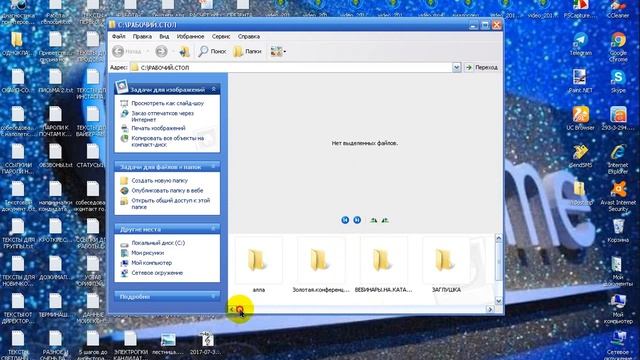The width and height of the screenshot is (640, 360).
Task: Select Мой компьютер desktop icon
Action: [x=618, y=309]
